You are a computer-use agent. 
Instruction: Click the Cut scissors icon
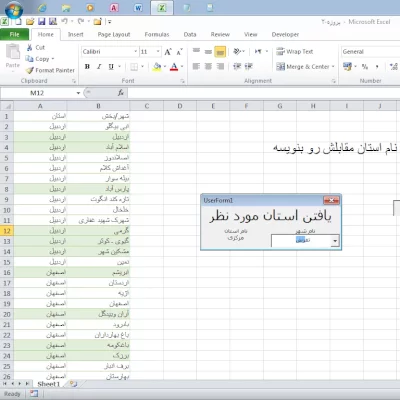click(x=30, y=47)
